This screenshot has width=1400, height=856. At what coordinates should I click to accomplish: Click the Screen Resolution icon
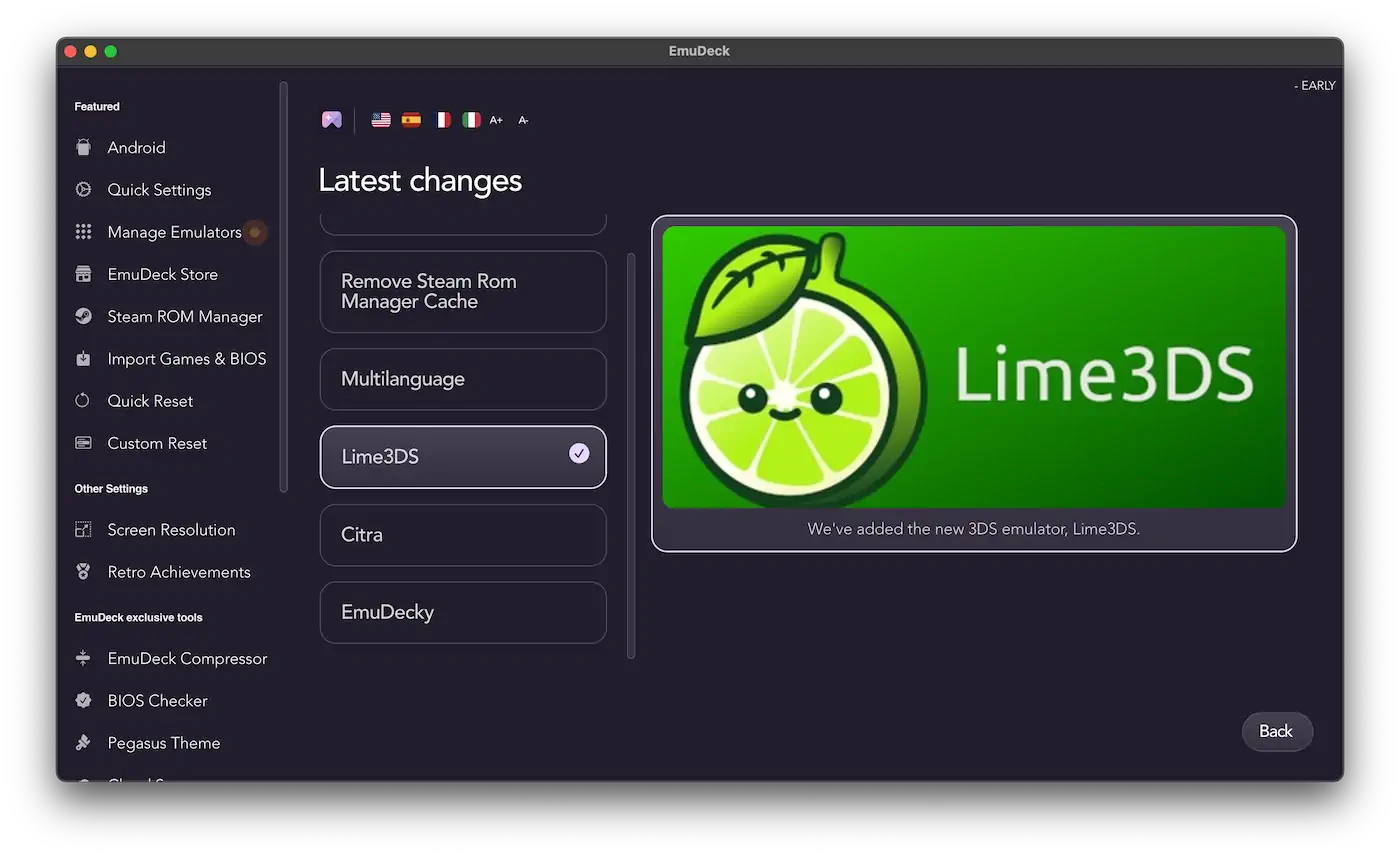coord(83,529)
